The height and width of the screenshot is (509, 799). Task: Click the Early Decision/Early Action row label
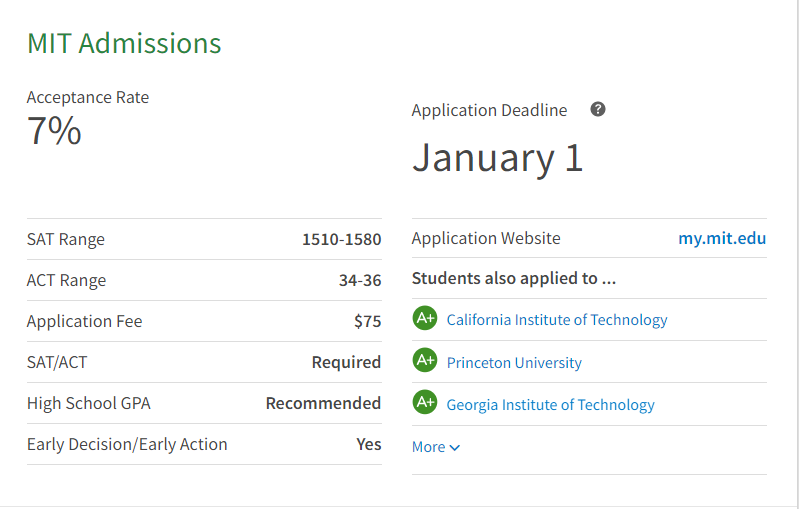click(127, 444)
